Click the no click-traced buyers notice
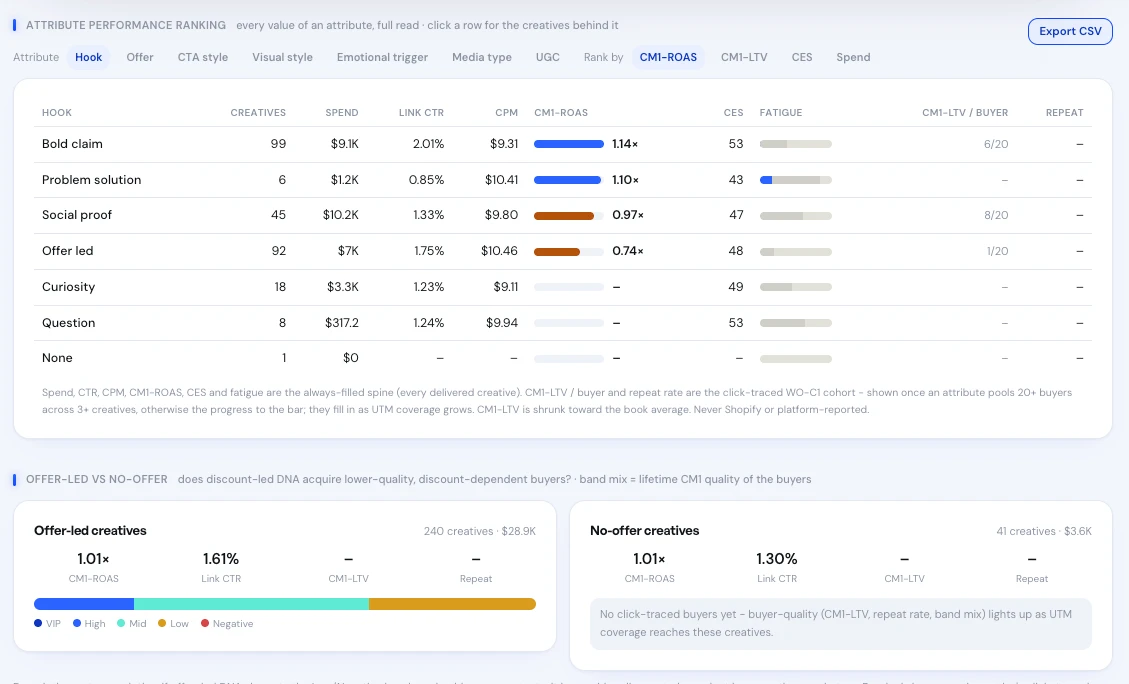Viewport: 1129px width, 684px height. tap(840, 624)
